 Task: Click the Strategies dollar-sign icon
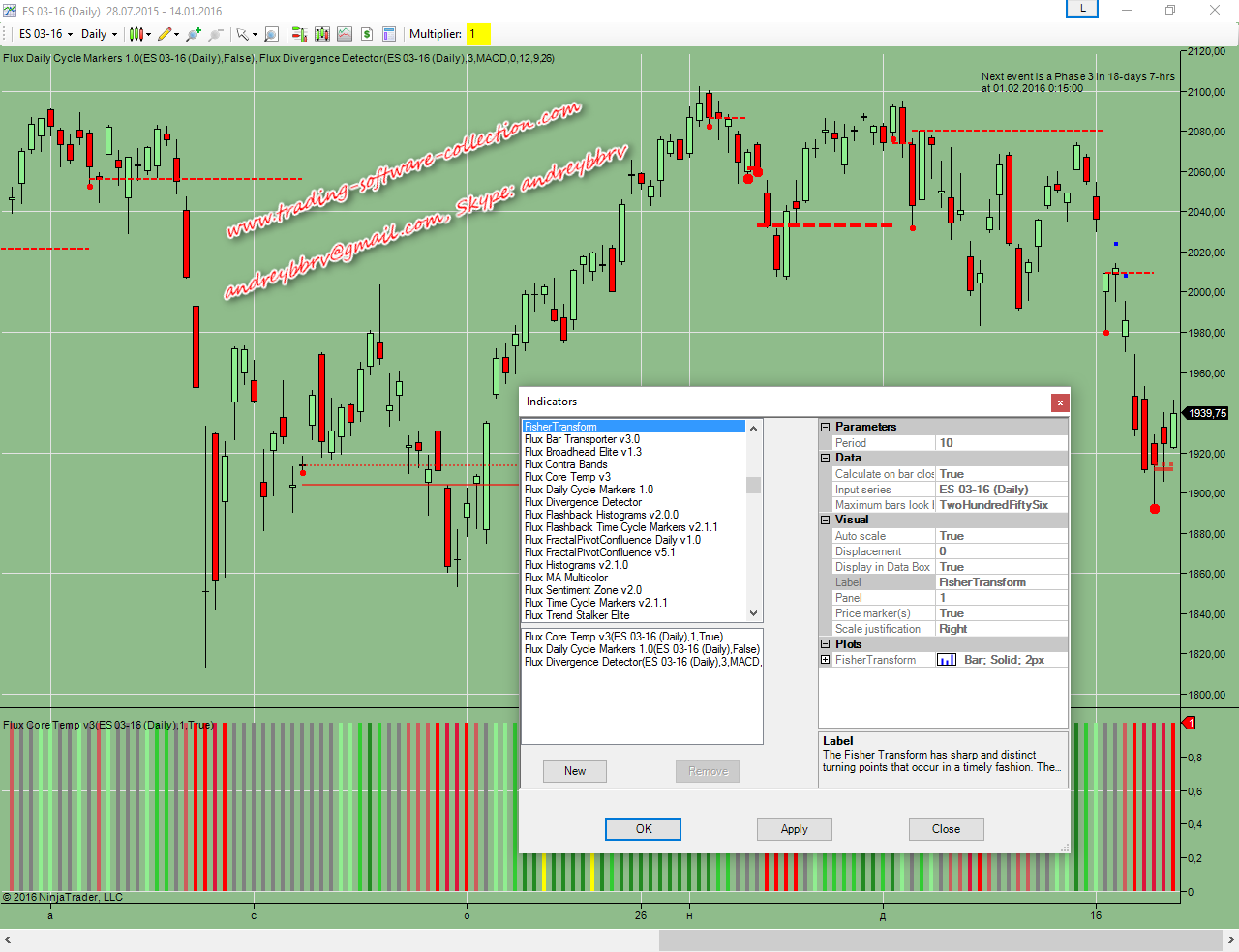(367, 34)
